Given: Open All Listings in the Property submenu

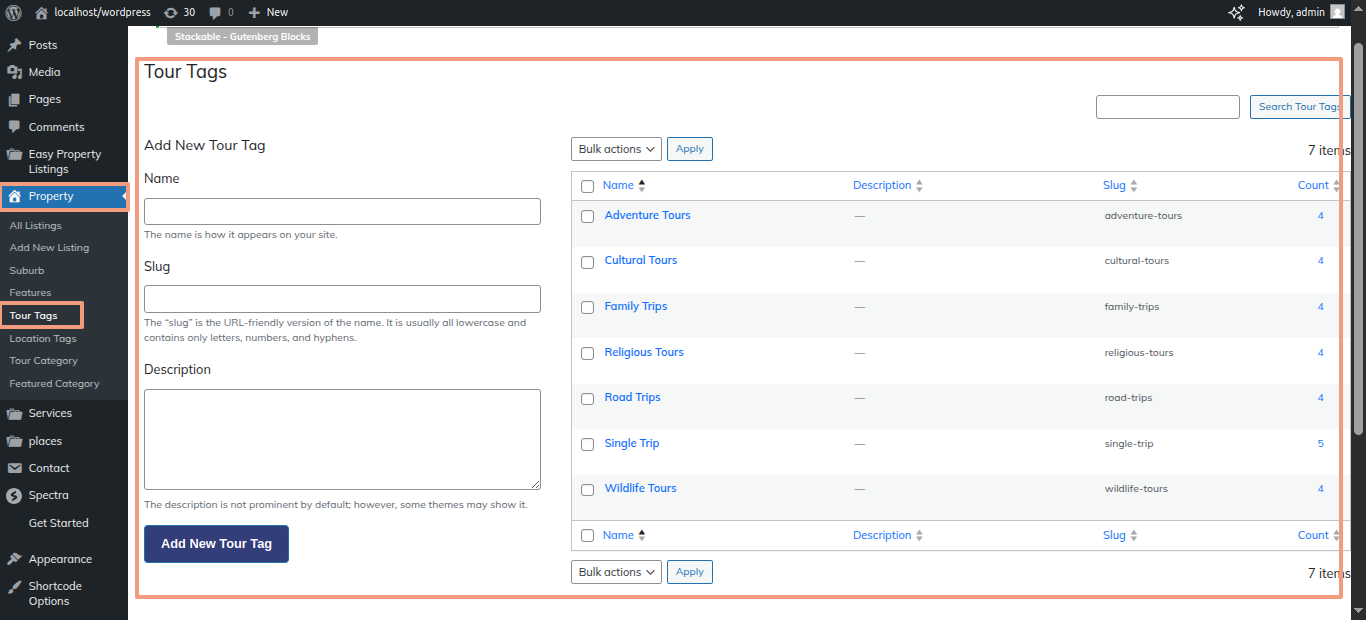Looking at the screenshot, I should point(36,226).
